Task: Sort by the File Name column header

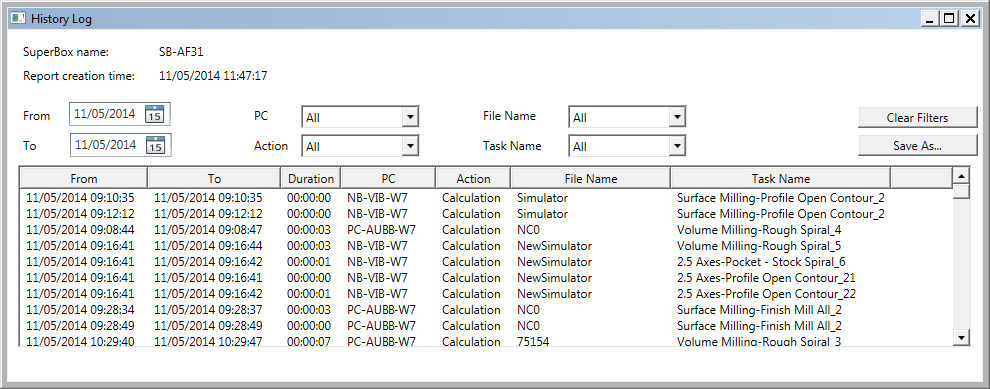Action: click(x=591, y=179)
